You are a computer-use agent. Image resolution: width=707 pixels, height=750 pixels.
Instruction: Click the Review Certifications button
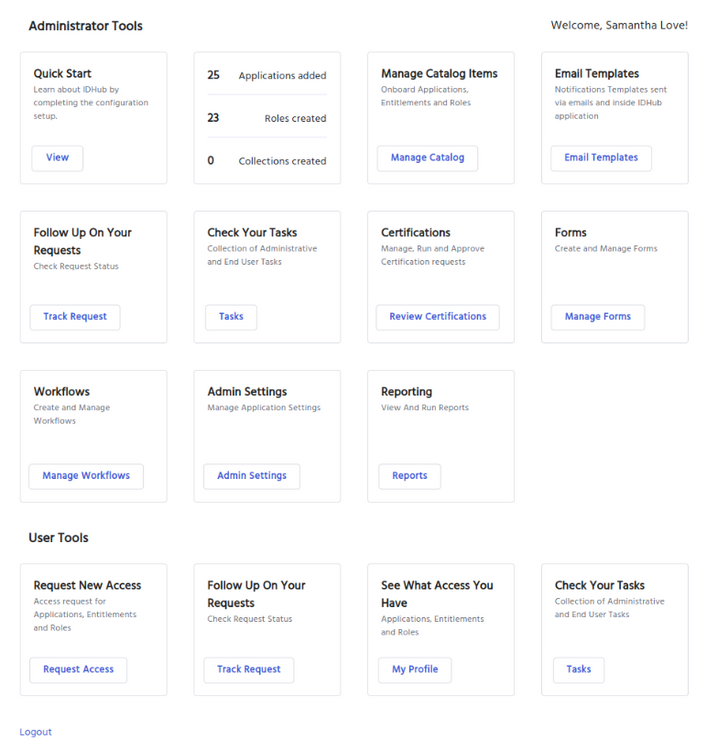[437, 317]
